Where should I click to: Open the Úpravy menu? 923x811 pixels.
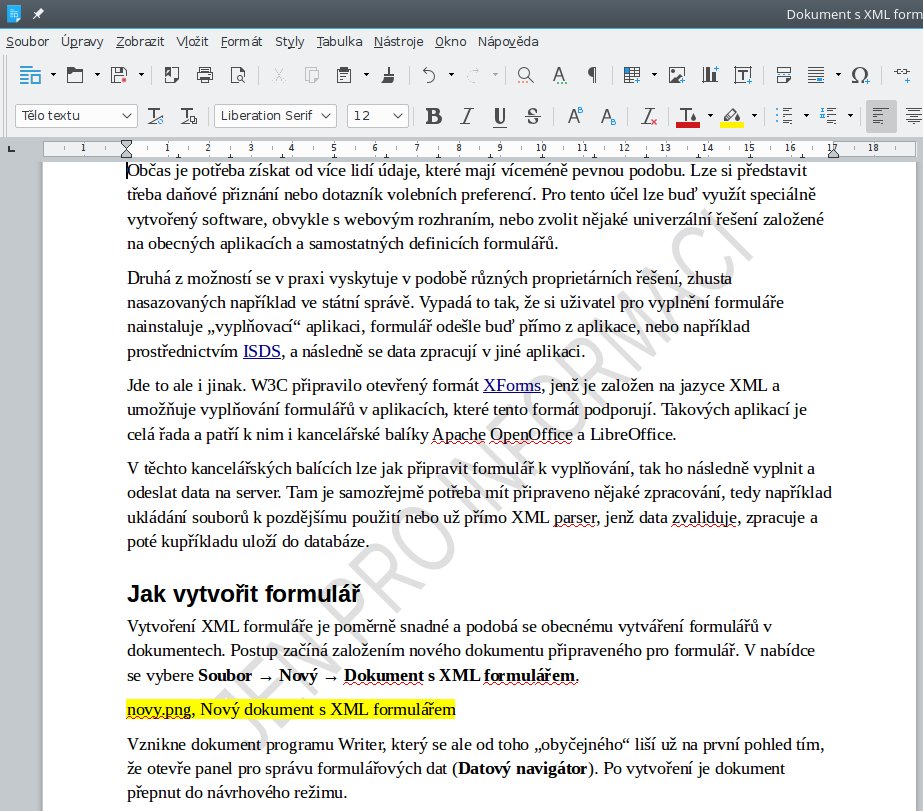click(82, 42)
